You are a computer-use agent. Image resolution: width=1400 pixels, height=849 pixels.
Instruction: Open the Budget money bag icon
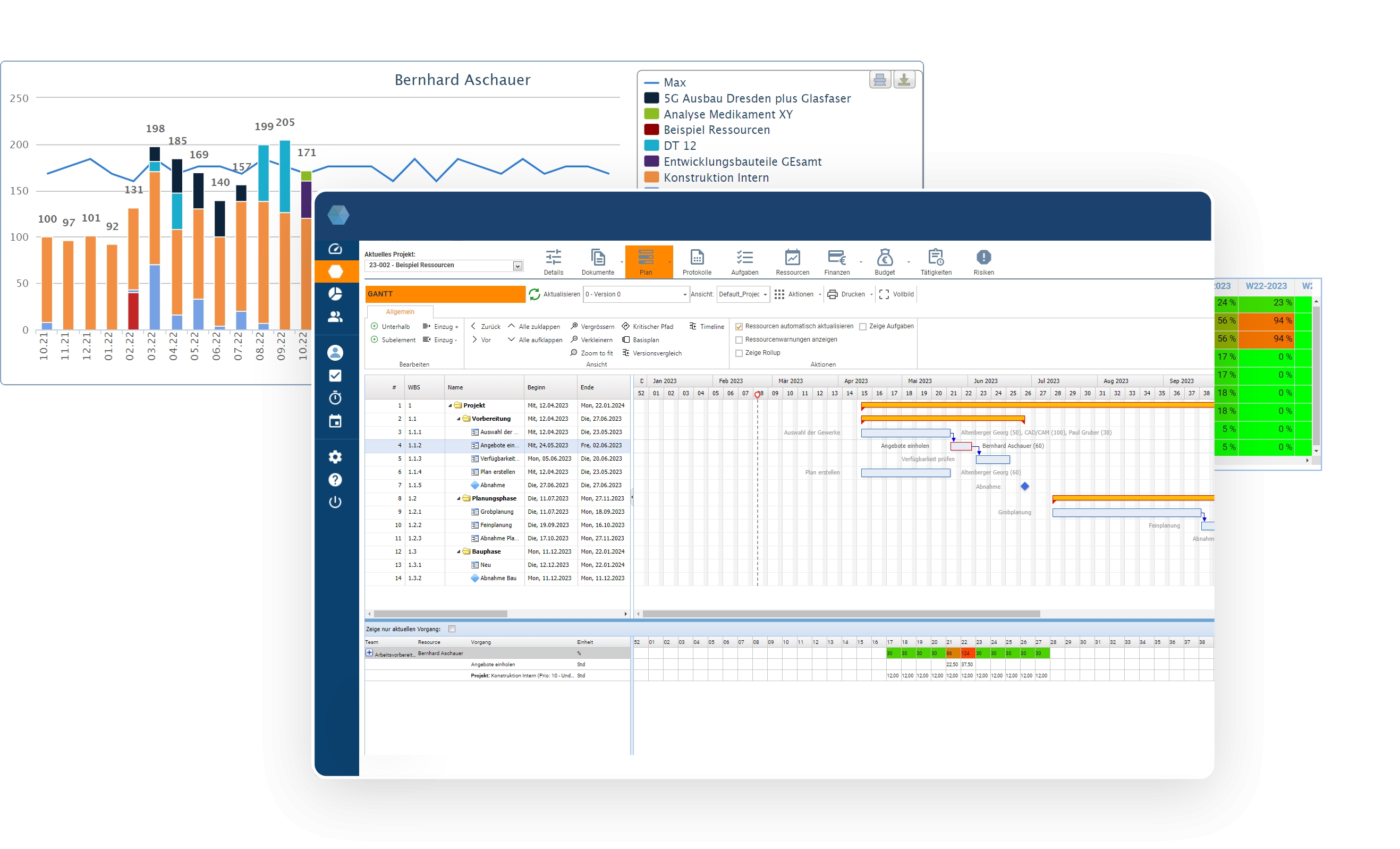pyautogui.click(x=884, y=258)
